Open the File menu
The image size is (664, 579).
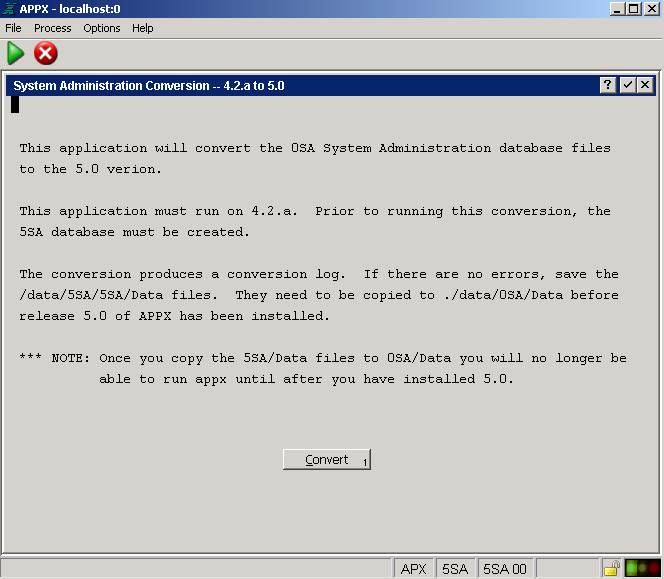[13, 28]
